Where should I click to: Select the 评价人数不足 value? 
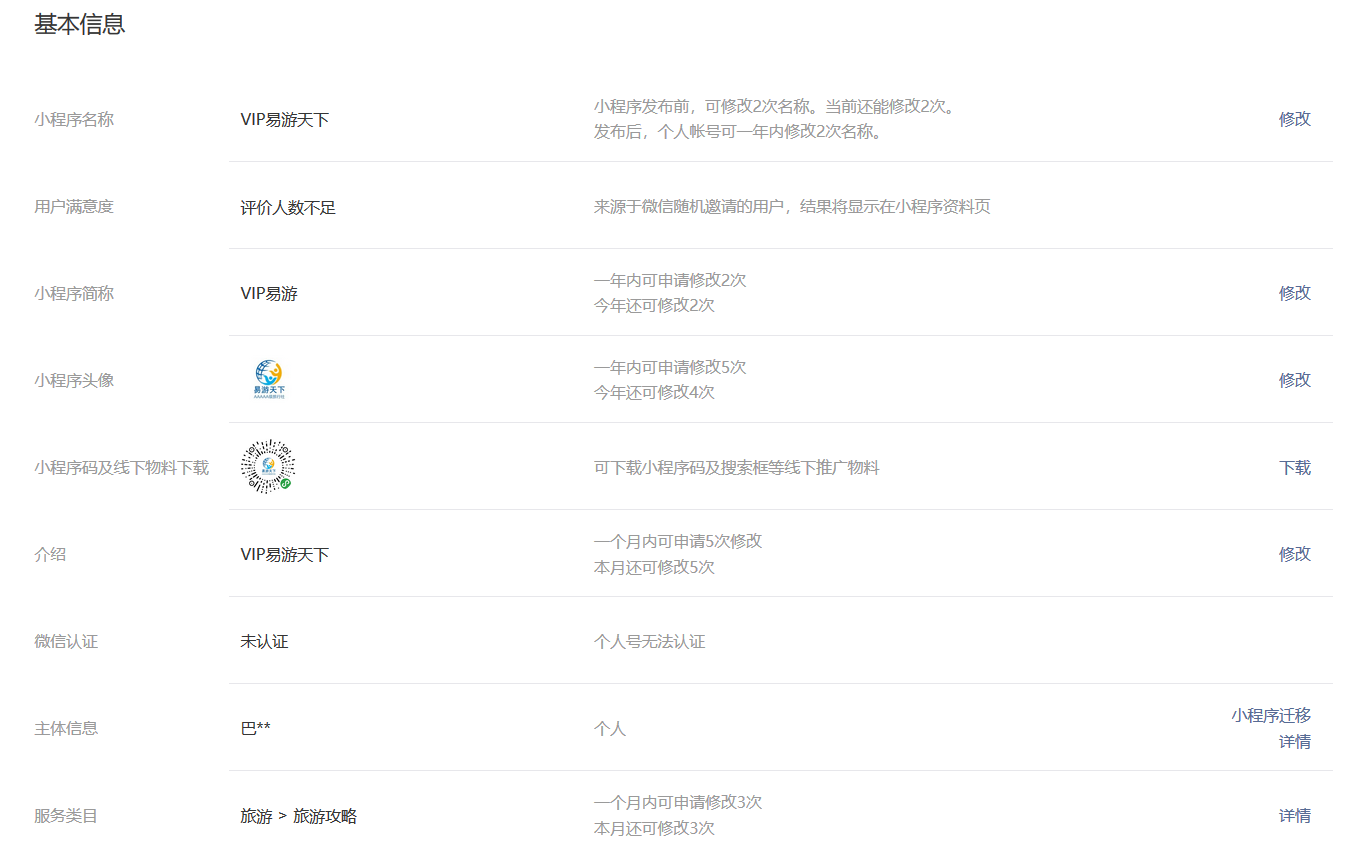coord(288,208)
